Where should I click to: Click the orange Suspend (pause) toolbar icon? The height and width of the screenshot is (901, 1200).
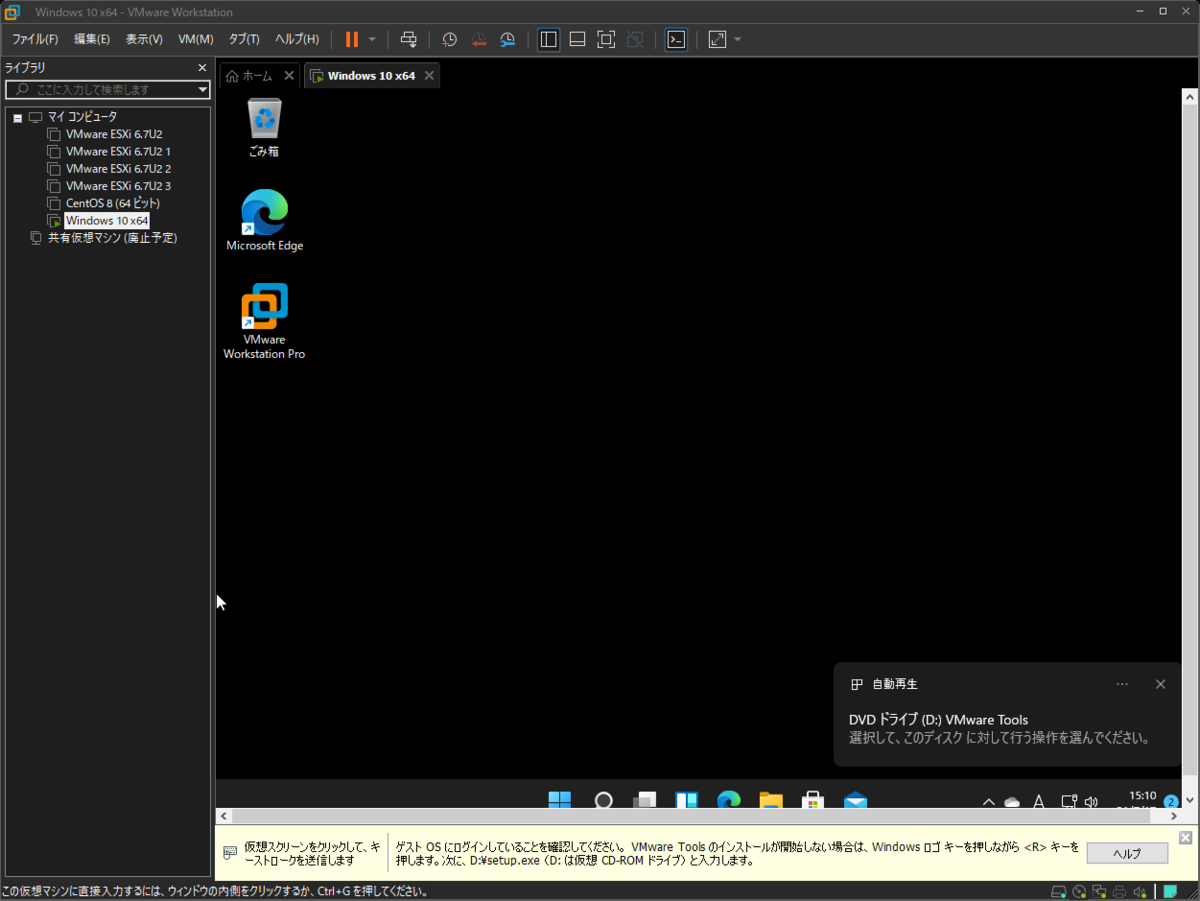[351, 39]
